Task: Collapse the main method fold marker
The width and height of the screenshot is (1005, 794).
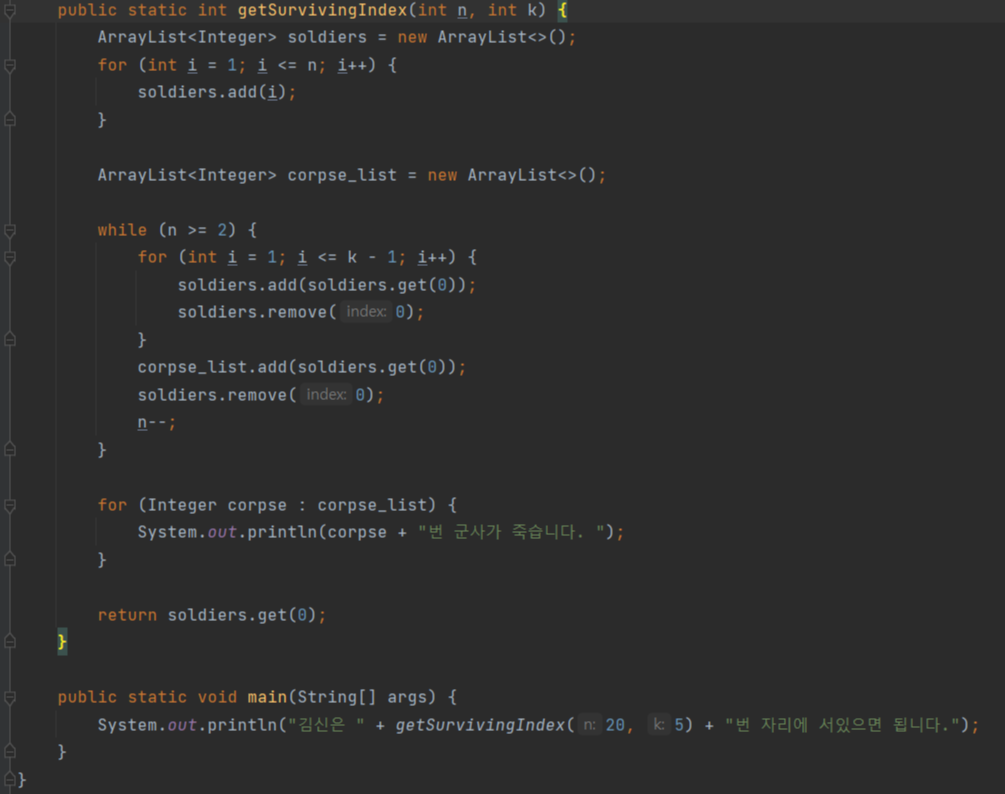Action: (10, 697)
